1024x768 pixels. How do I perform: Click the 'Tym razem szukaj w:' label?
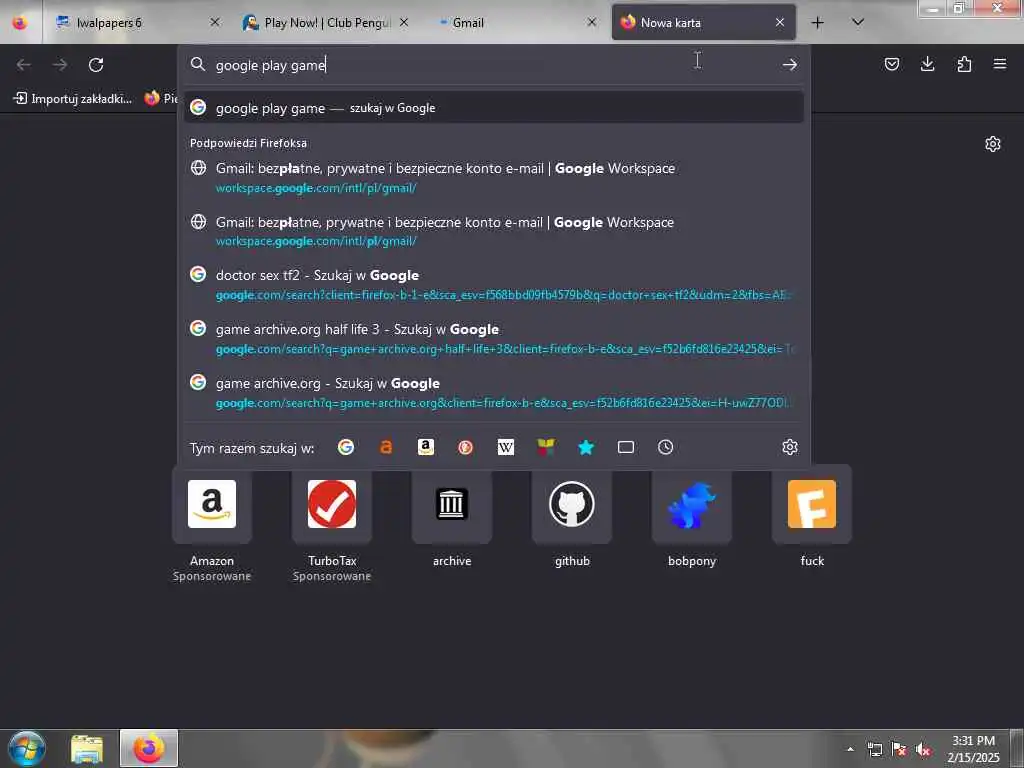click(252, 448)
